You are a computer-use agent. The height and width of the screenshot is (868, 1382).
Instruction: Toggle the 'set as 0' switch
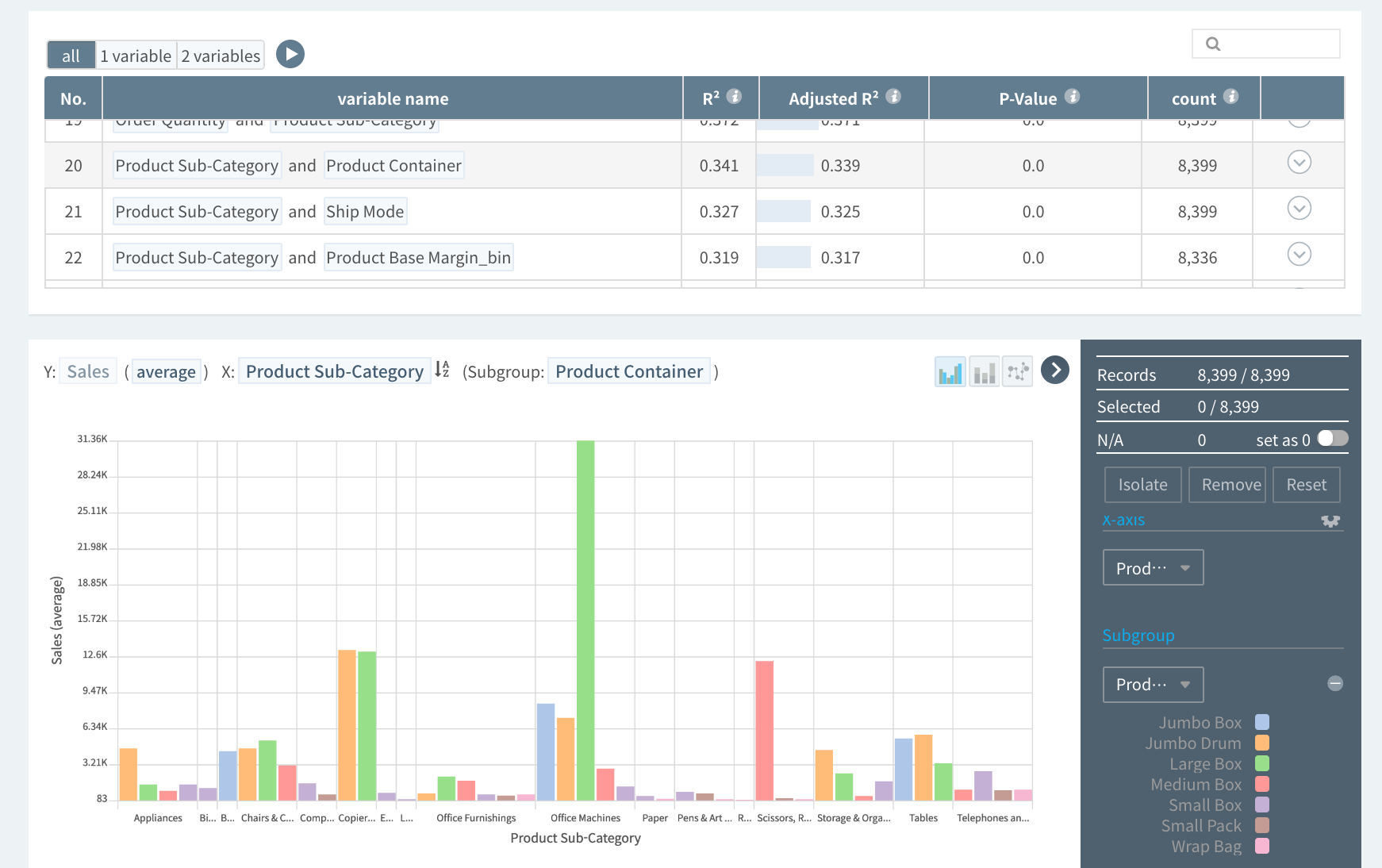tap(1333, 439)
